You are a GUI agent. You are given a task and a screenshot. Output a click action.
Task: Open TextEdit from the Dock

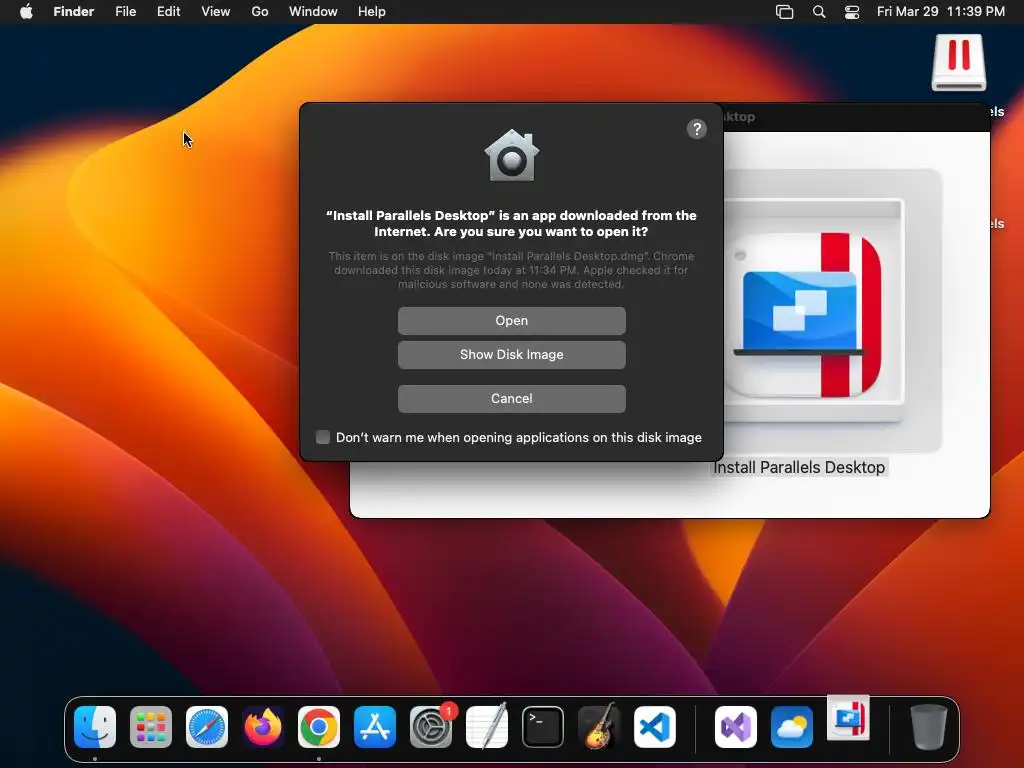tap(487, 726)
